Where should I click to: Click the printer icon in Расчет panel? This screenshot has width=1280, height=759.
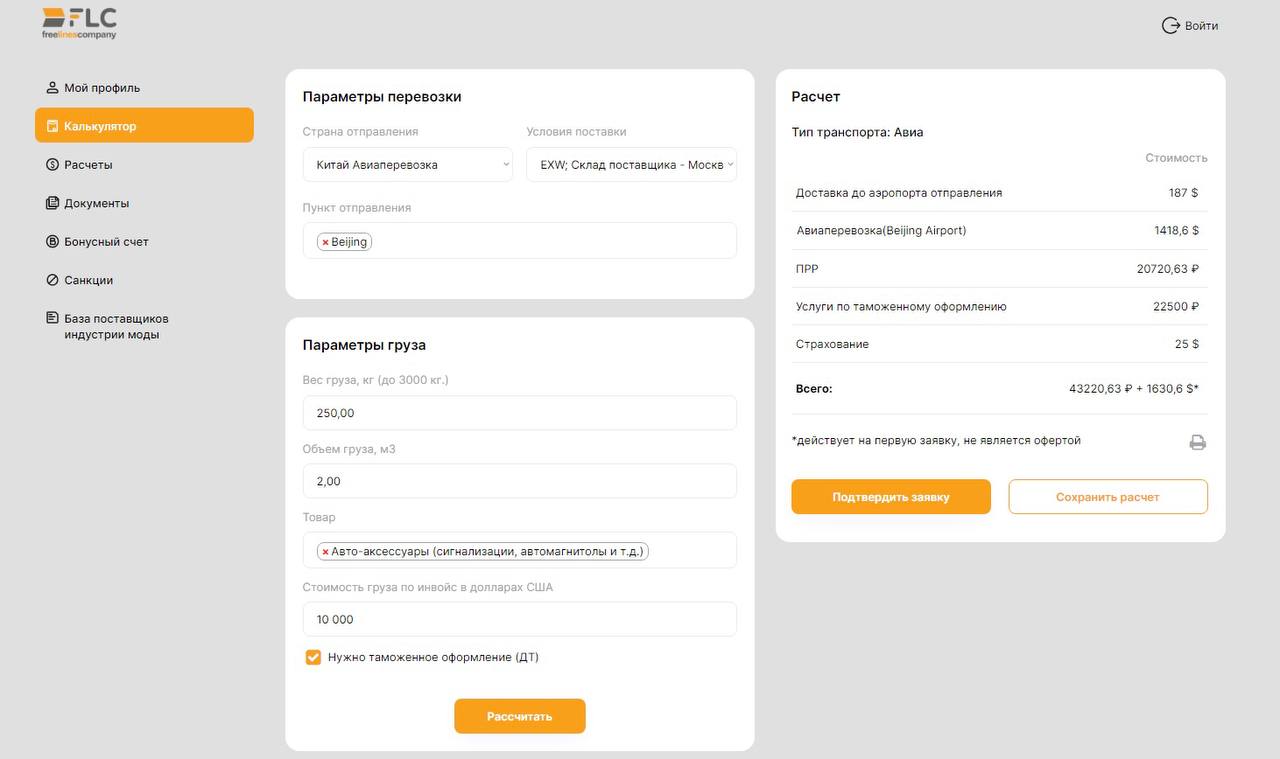(x=1197, y=442)
